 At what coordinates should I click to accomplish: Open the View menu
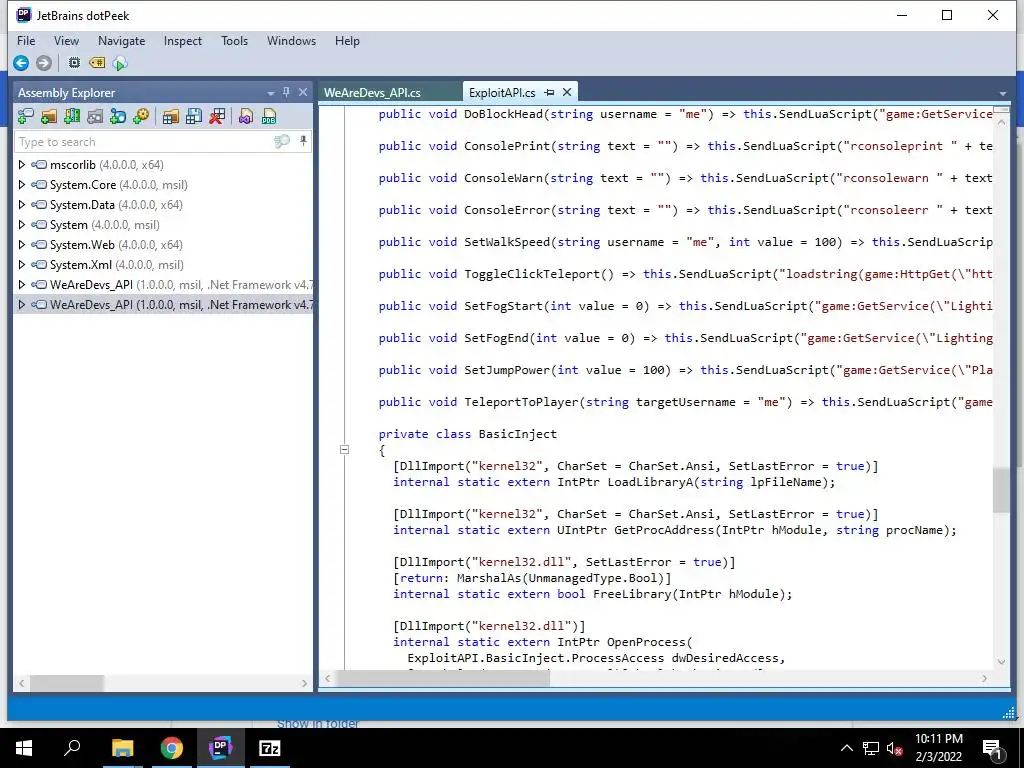[66, 40]
